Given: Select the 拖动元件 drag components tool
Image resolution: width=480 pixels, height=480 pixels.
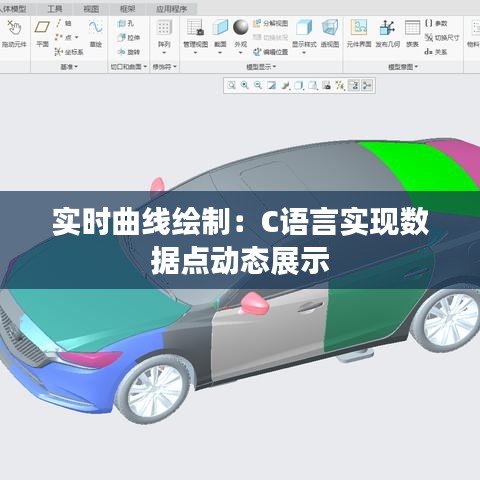Looking at the screenshot, I should click(x=14, y=33).
